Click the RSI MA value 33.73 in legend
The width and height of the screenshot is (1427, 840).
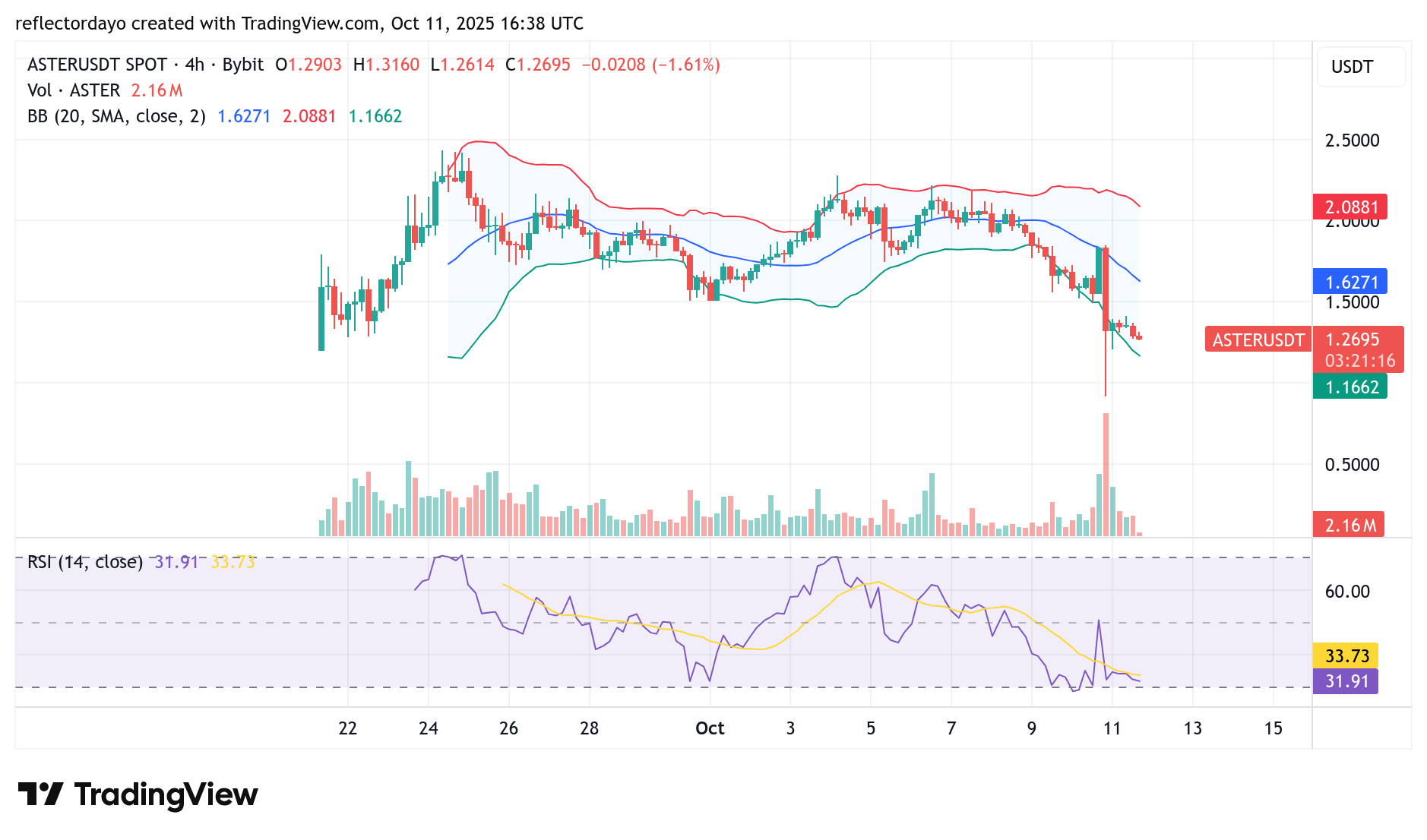[233, 562]
